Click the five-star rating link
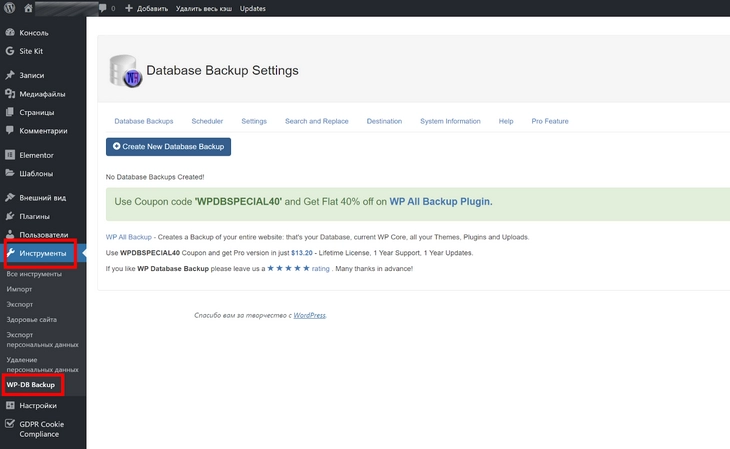The height and width of the screenshot is (449, 730). [298, 269]
